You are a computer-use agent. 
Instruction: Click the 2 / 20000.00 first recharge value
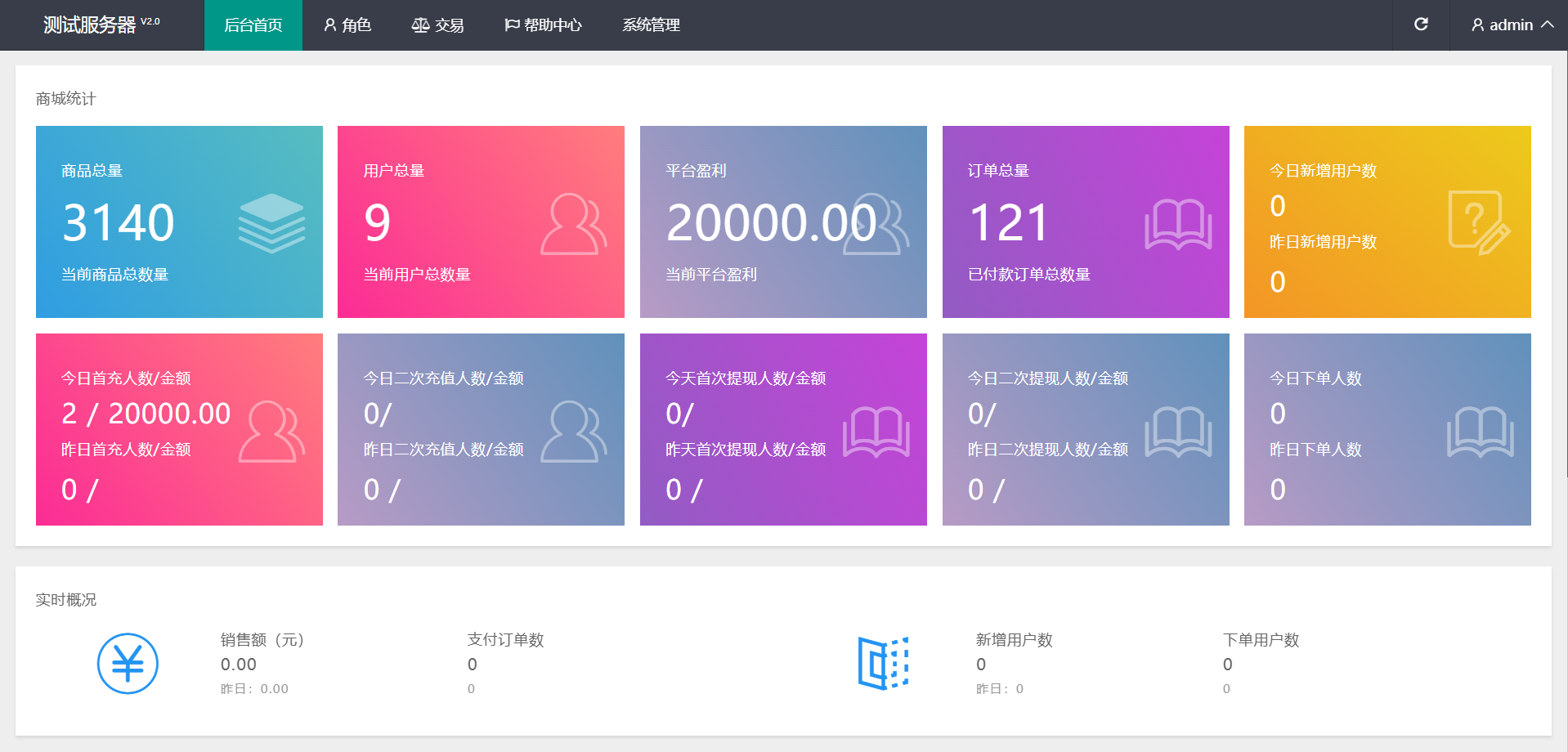146,414
